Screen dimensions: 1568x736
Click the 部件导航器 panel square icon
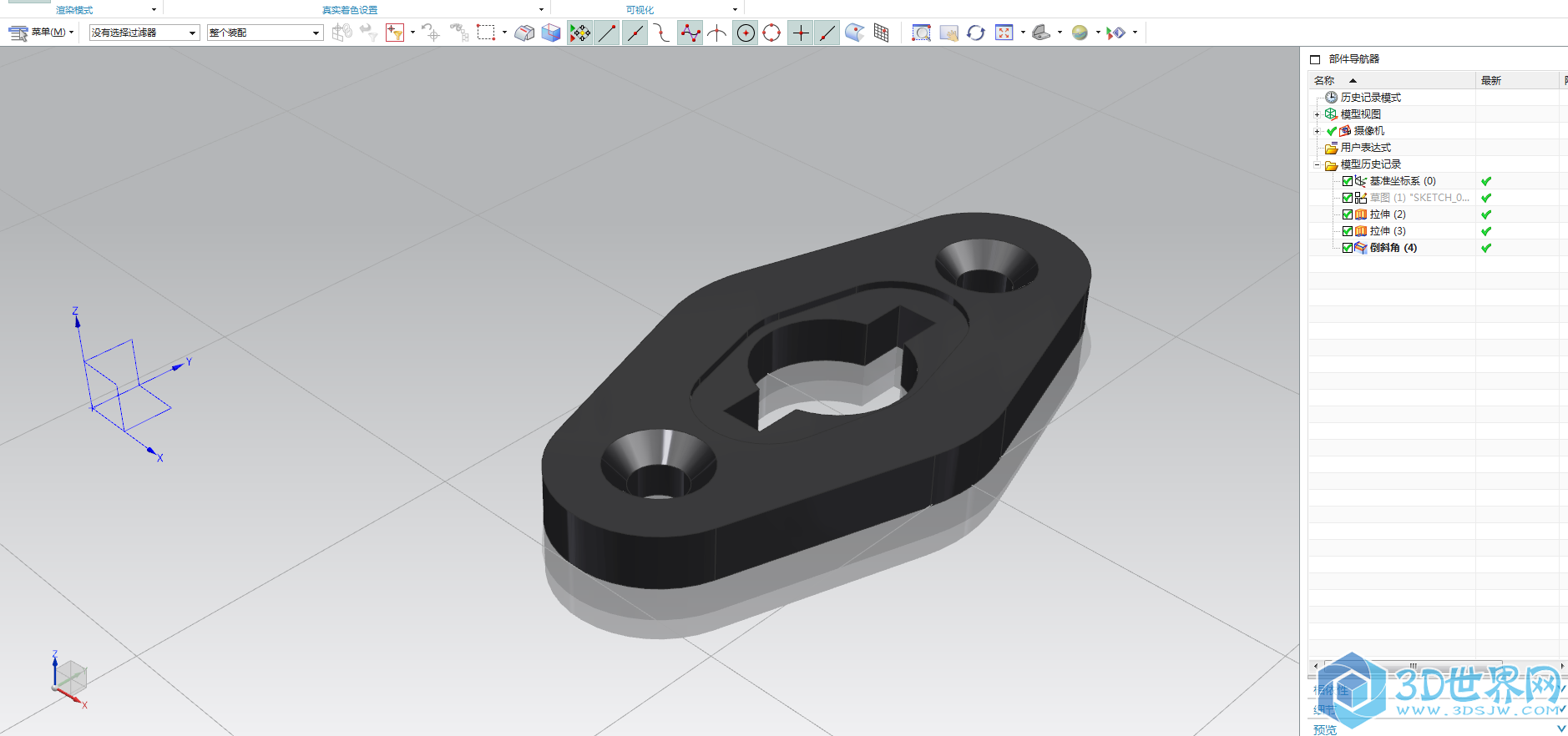pos(1315,59)
